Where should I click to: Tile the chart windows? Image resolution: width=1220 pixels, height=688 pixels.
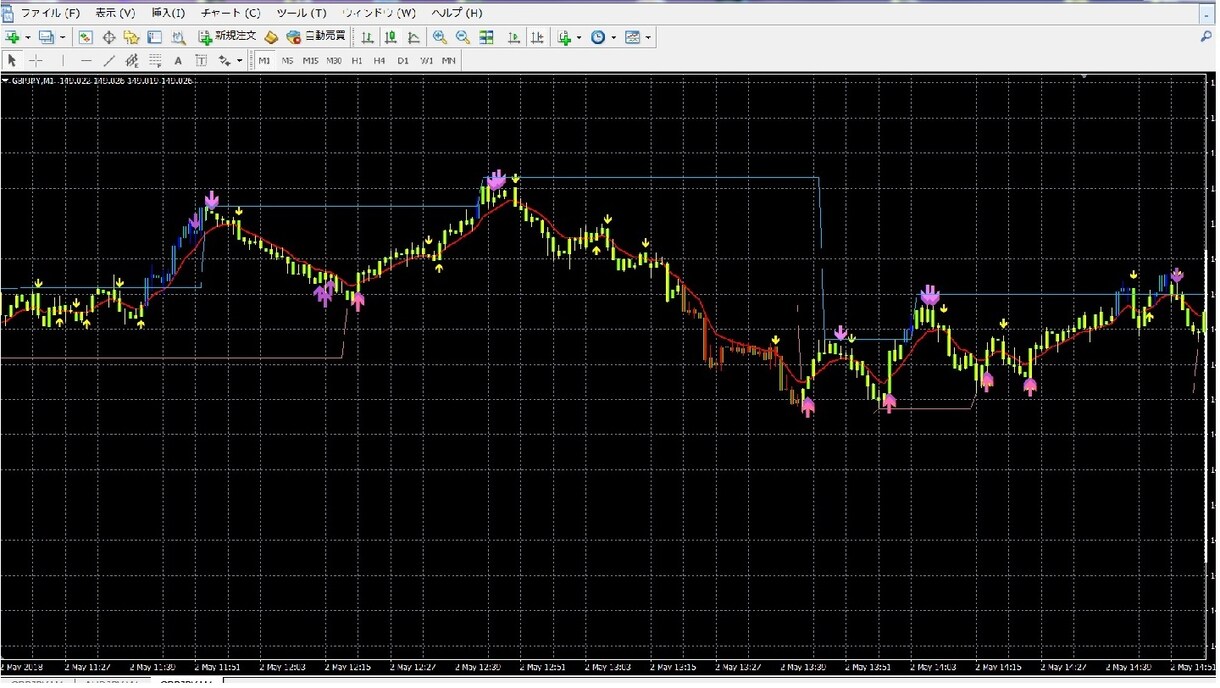487,37
